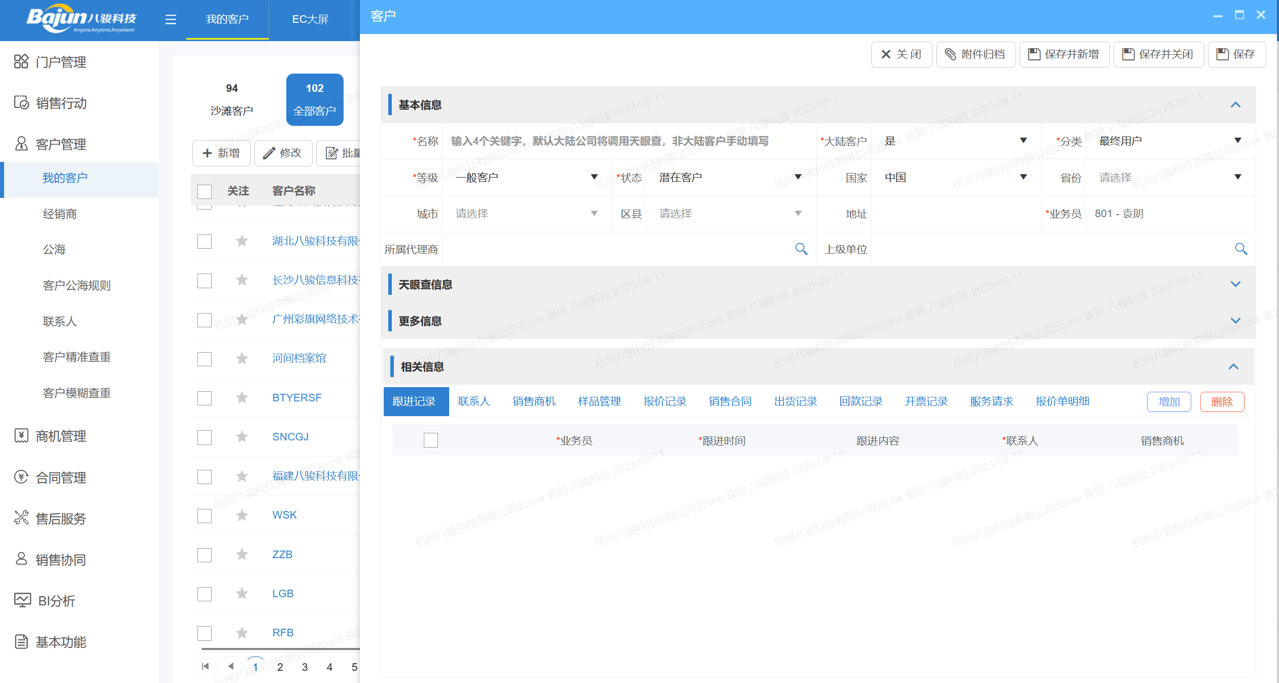Click the 上级单位 search magnifier icon

[1241, 249]
